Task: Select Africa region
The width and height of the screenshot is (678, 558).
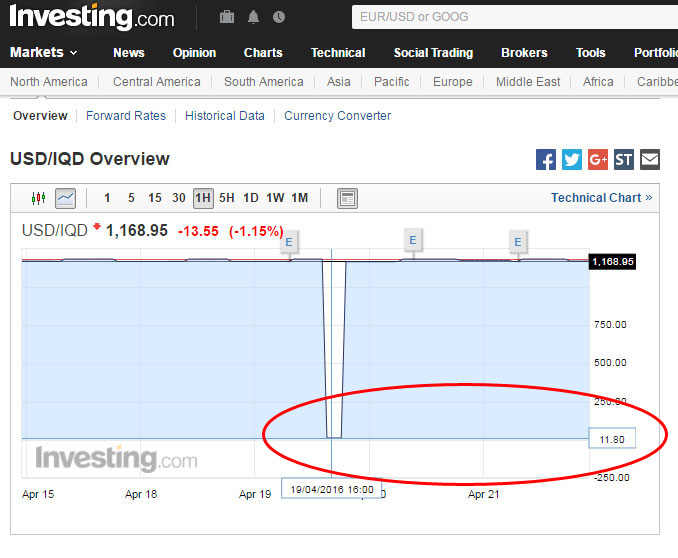Action: [598, 82]
